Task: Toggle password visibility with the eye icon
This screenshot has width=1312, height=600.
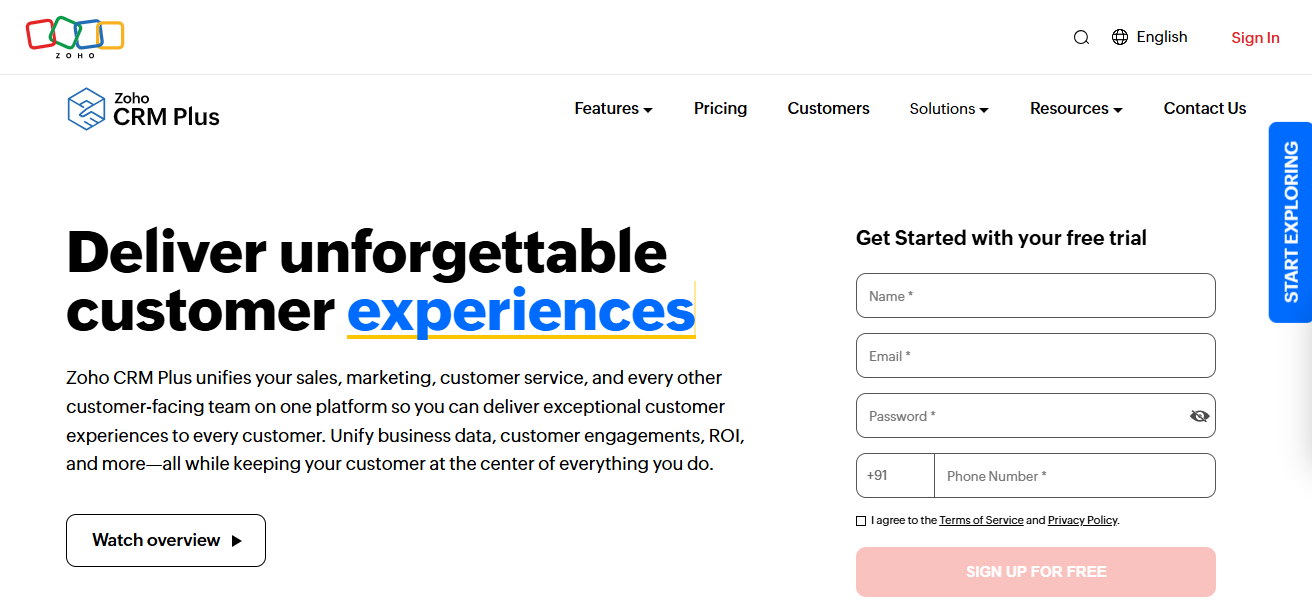Action: click(x=1199, y=415)
